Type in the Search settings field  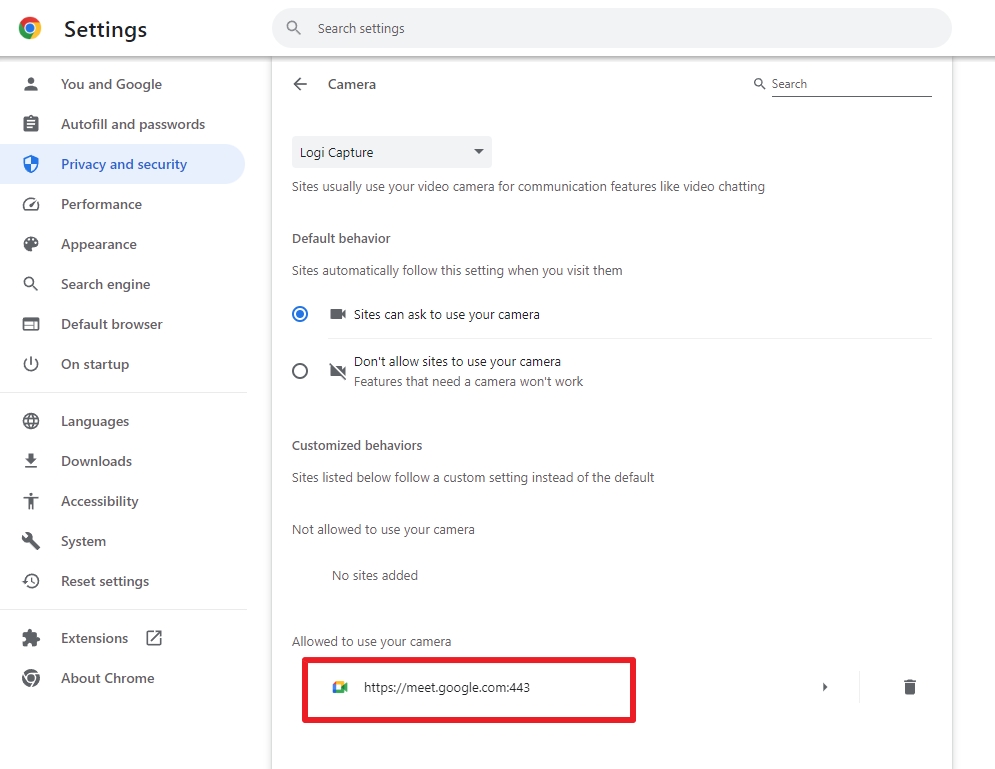(x=612, y=28)
